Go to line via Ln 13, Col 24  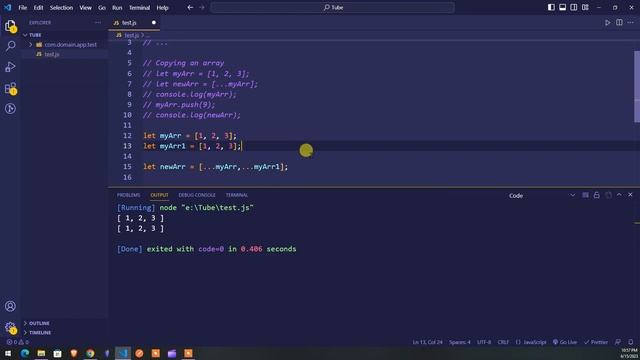click(427, 342)
